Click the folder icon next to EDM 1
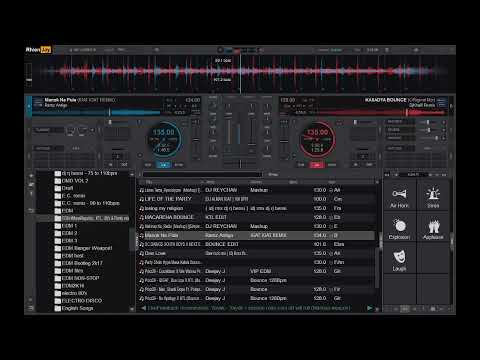480x360 pixels. tap(58, 226)
